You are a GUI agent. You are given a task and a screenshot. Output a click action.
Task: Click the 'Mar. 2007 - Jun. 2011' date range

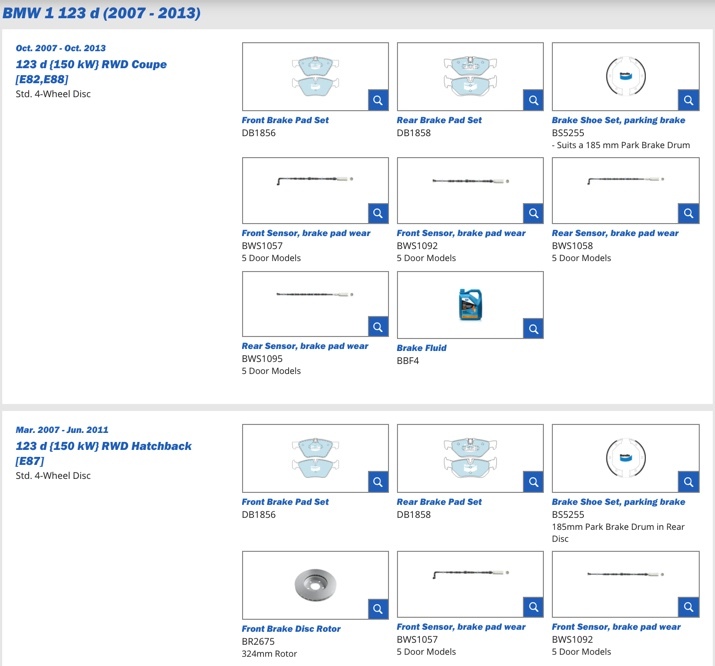coord(62,430)
